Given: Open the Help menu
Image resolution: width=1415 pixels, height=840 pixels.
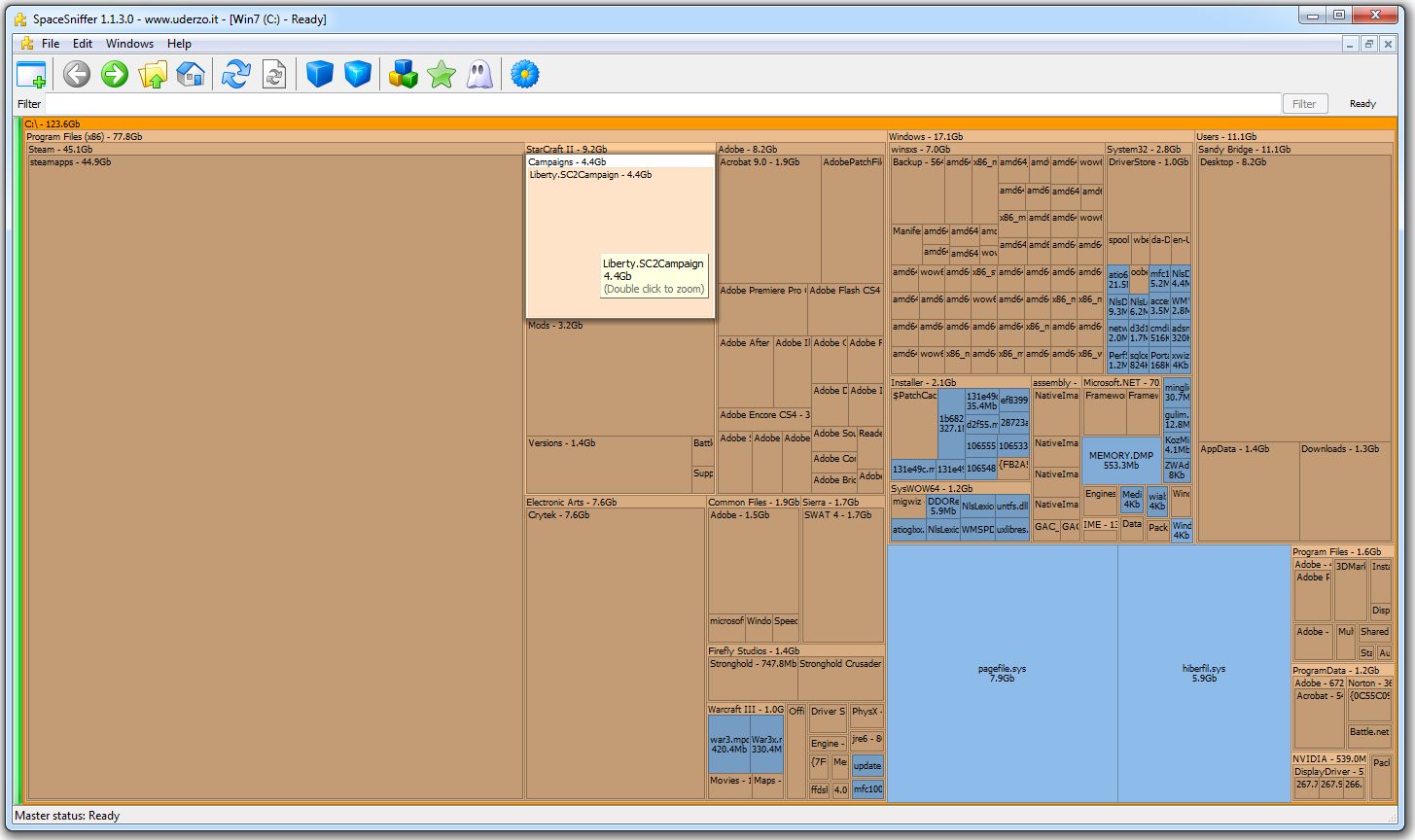Looking at the screenshot, I should click(179, 44).
